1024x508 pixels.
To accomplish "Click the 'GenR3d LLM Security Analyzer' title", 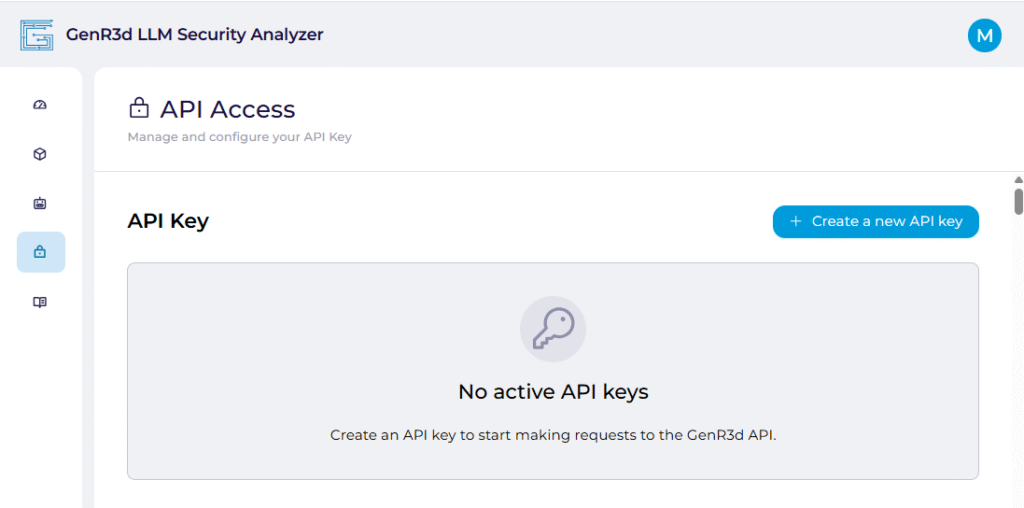I will pos(194,35).
